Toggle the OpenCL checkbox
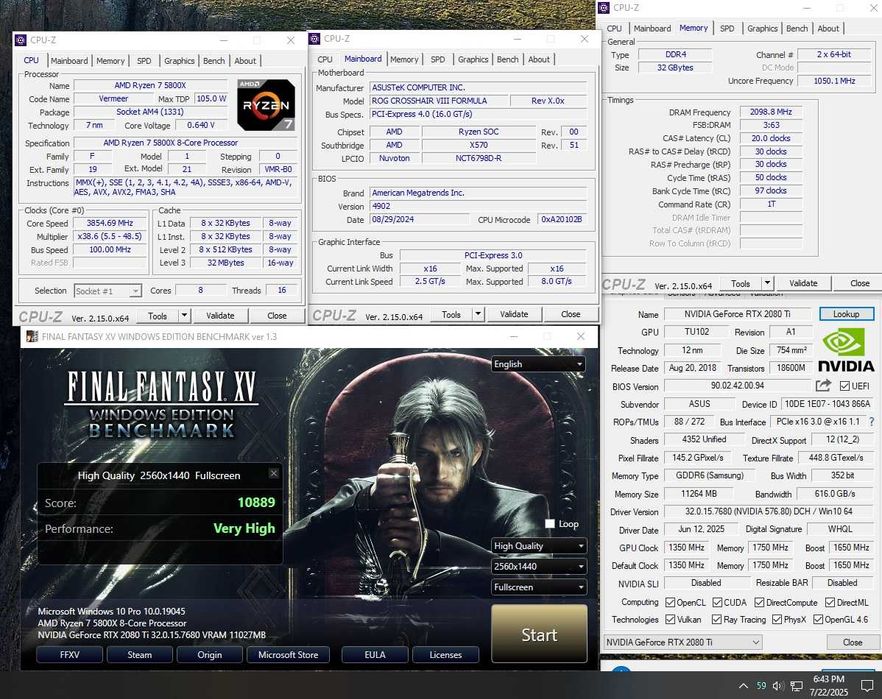 pyautogui.click(x=670, y=602)
